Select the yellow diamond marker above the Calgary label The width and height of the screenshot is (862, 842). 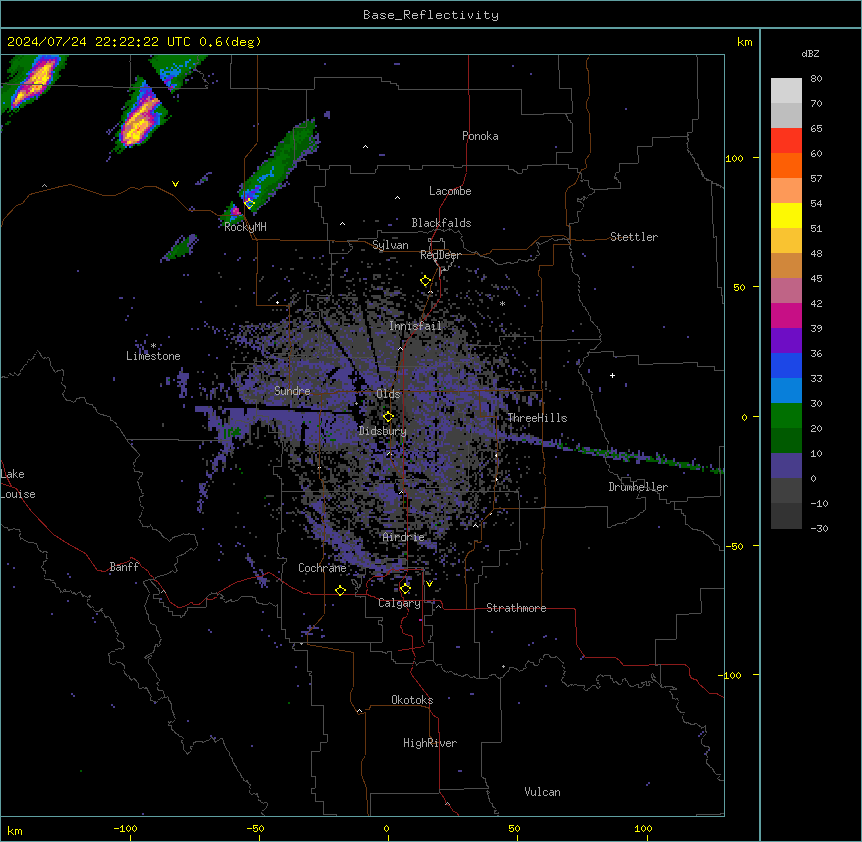[x=405, y=589]
